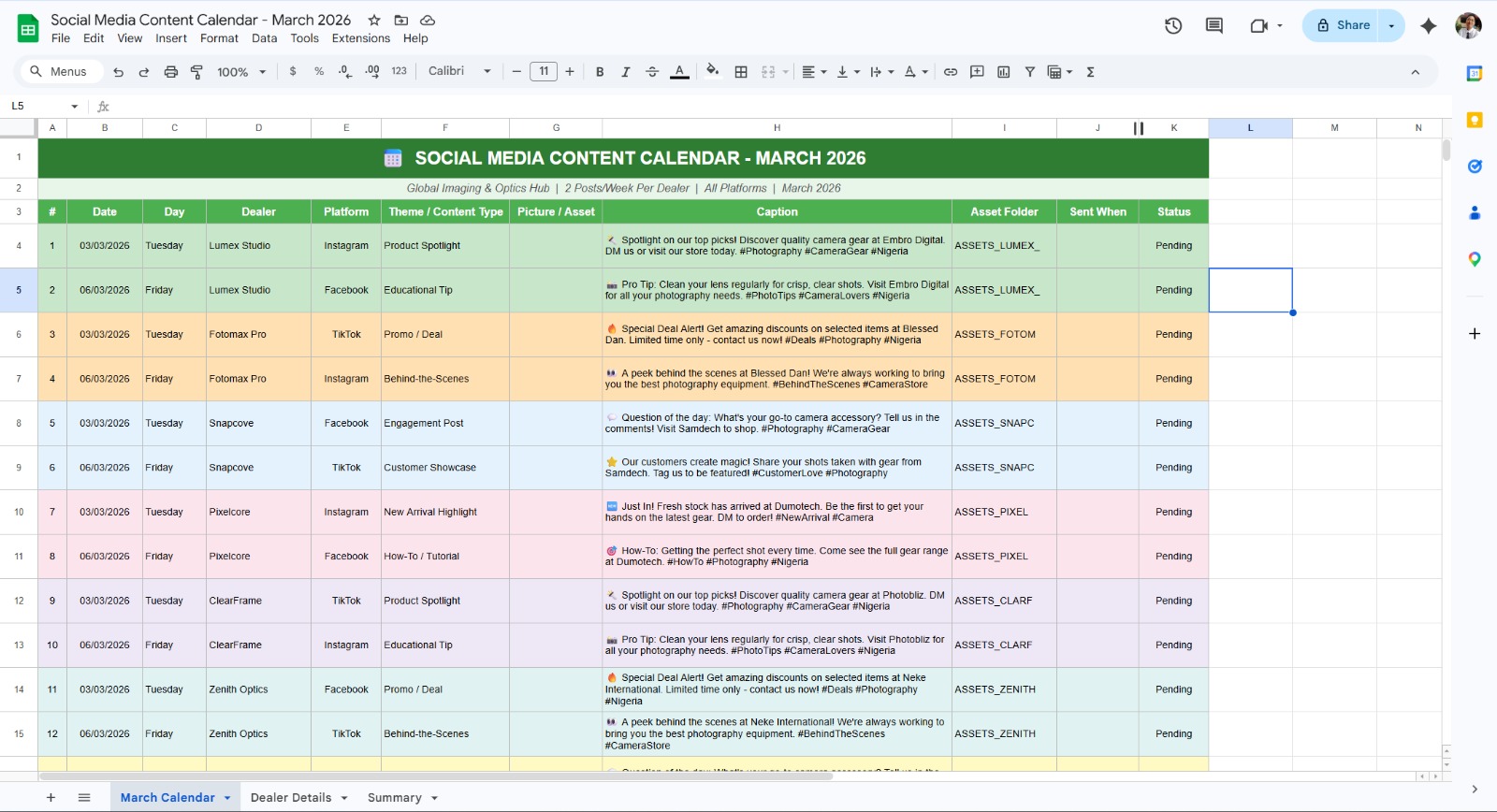Format as percent
1497x812 pixels.
pyautogui.click(x=319, y=71)
